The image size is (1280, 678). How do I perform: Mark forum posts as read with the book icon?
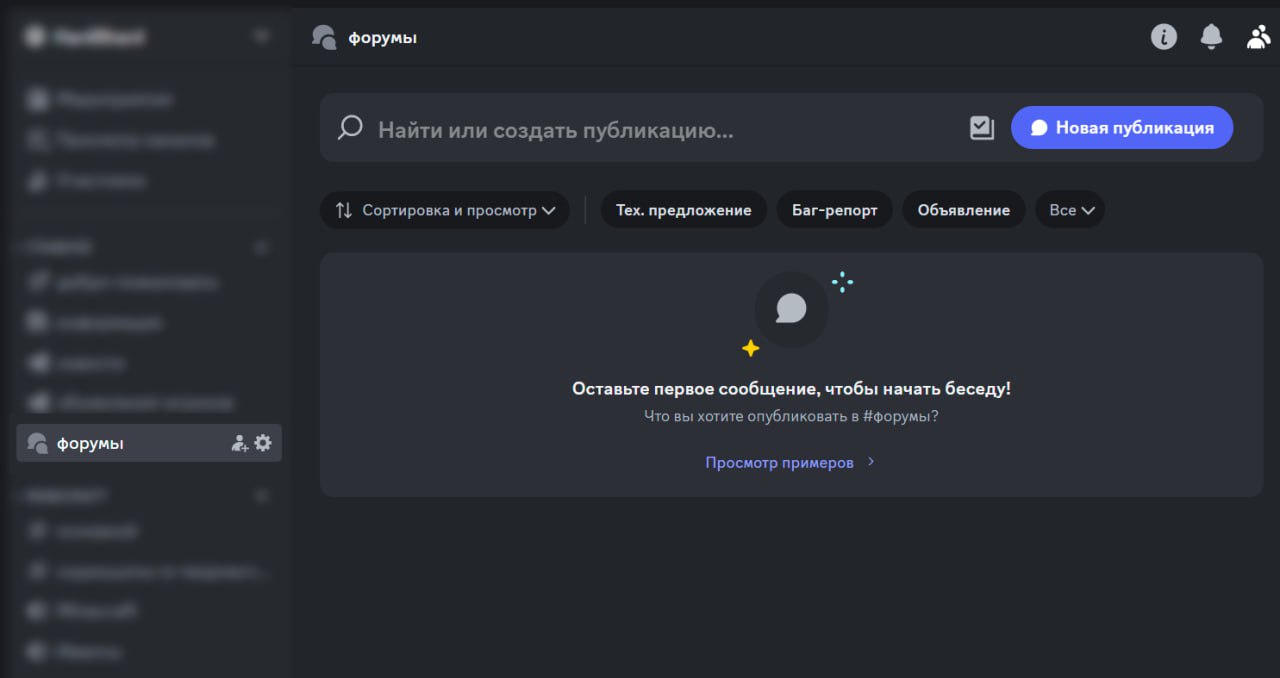pos(981,127)
